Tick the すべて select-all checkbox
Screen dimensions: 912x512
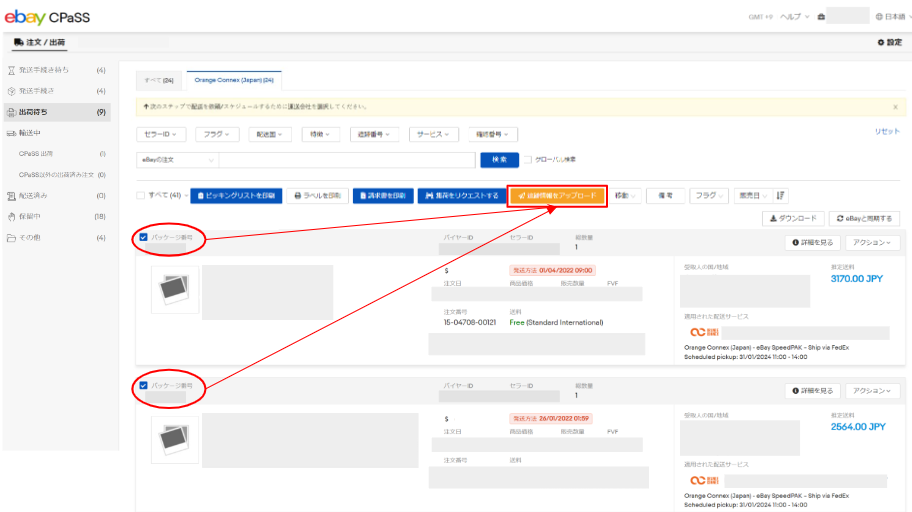click(141, 196)
